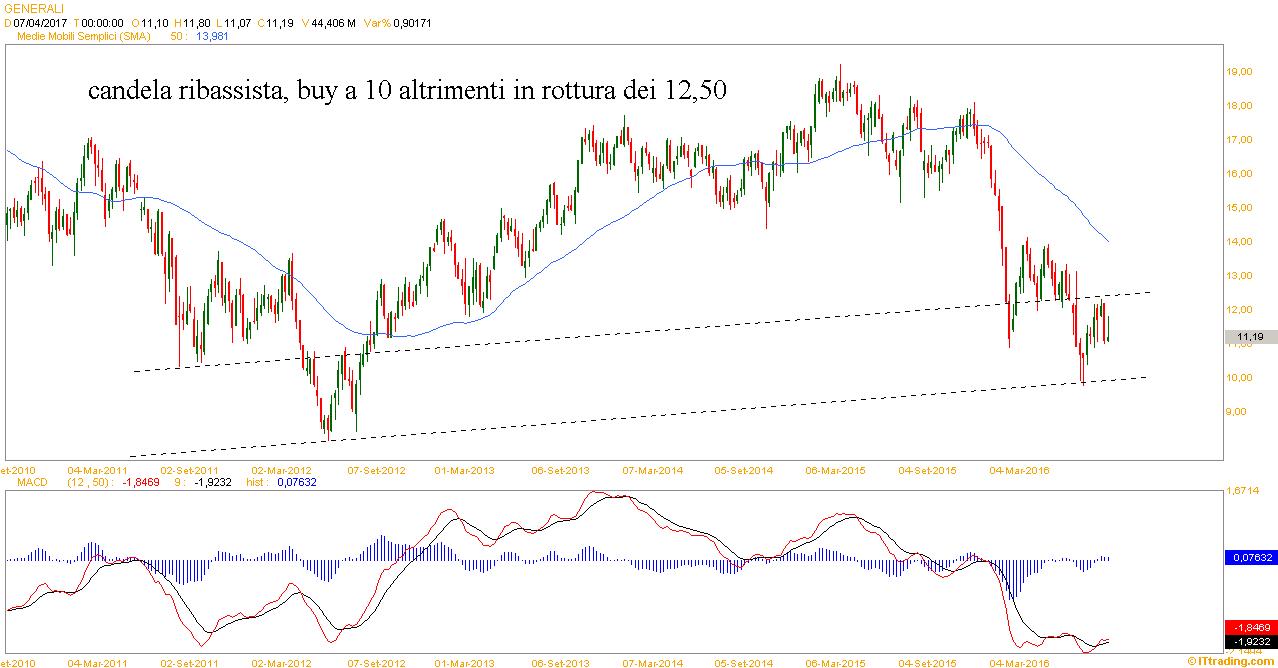Click the GENERALI ticker title

[34, 7]
